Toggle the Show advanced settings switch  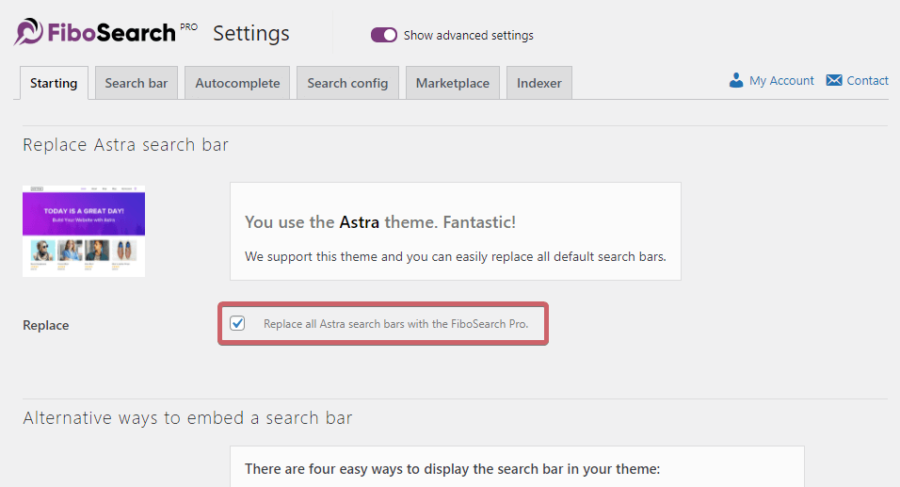383,35
